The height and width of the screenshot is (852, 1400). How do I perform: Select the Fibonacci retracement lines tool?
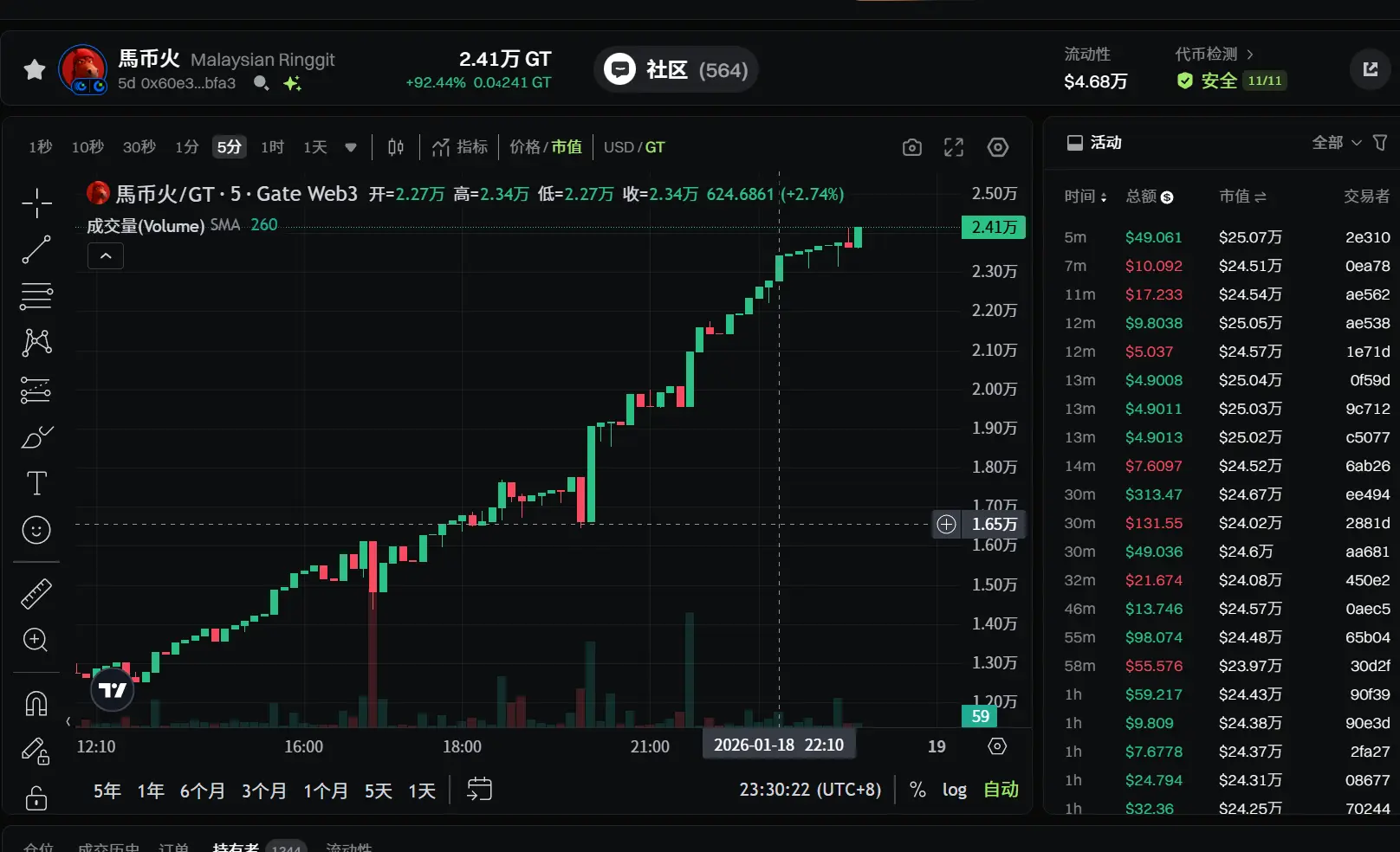pos(36,296)
